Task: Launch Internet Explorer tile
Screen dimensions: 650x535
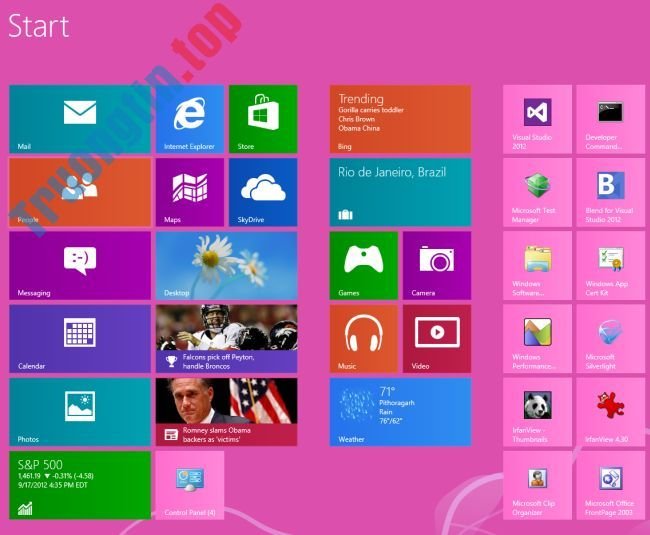Action: [189, 119]
